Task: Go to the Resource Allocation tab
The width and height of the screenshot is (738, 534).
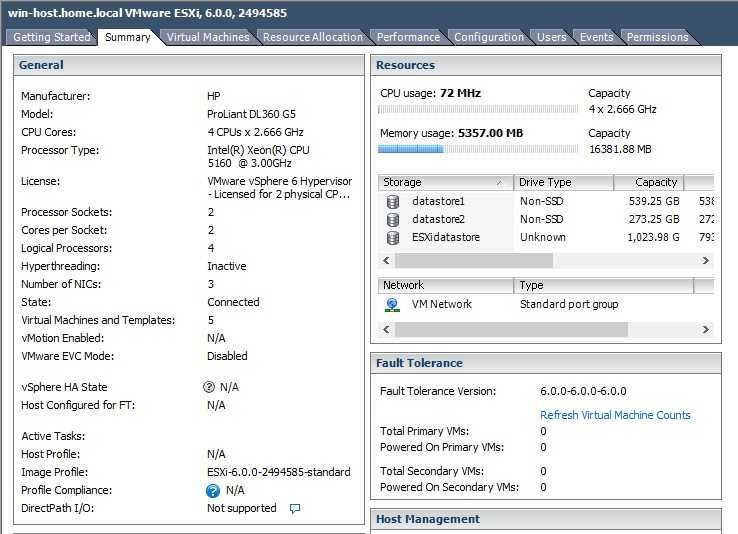Action: pos(313,37)
